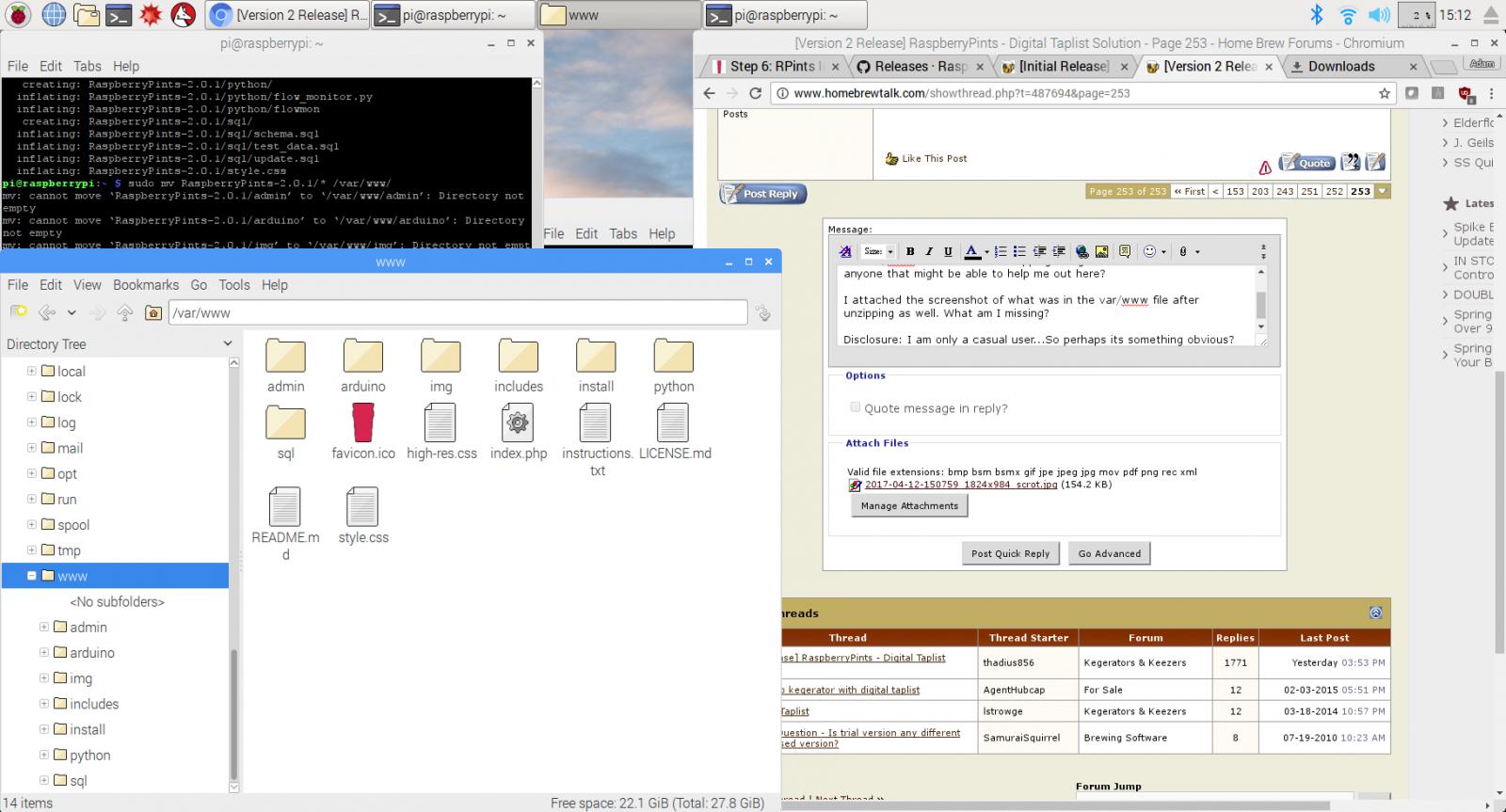Open the Tools menu in file manager
This screenshot has width=1506, height=812.
[234, 285]
